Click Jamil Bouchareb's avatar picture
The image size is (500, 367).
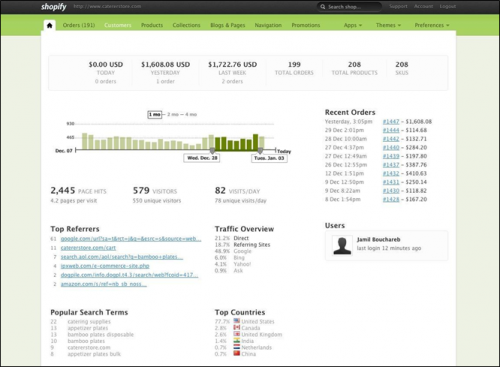coord(342,246)
